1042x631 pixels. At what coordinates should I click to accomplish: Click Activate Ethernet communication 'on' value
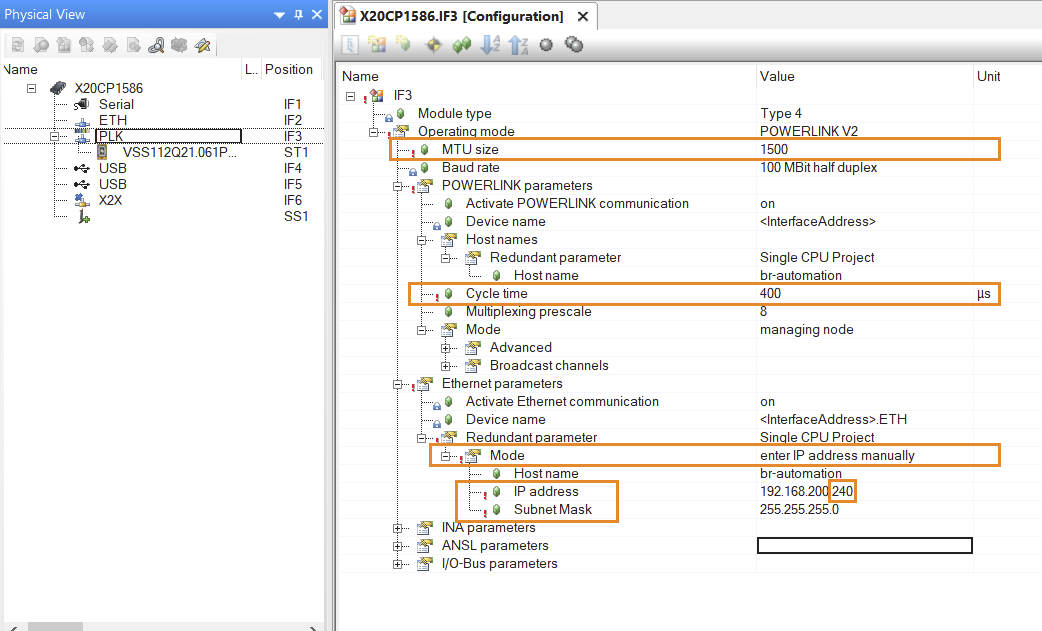[x=768, y=402]
